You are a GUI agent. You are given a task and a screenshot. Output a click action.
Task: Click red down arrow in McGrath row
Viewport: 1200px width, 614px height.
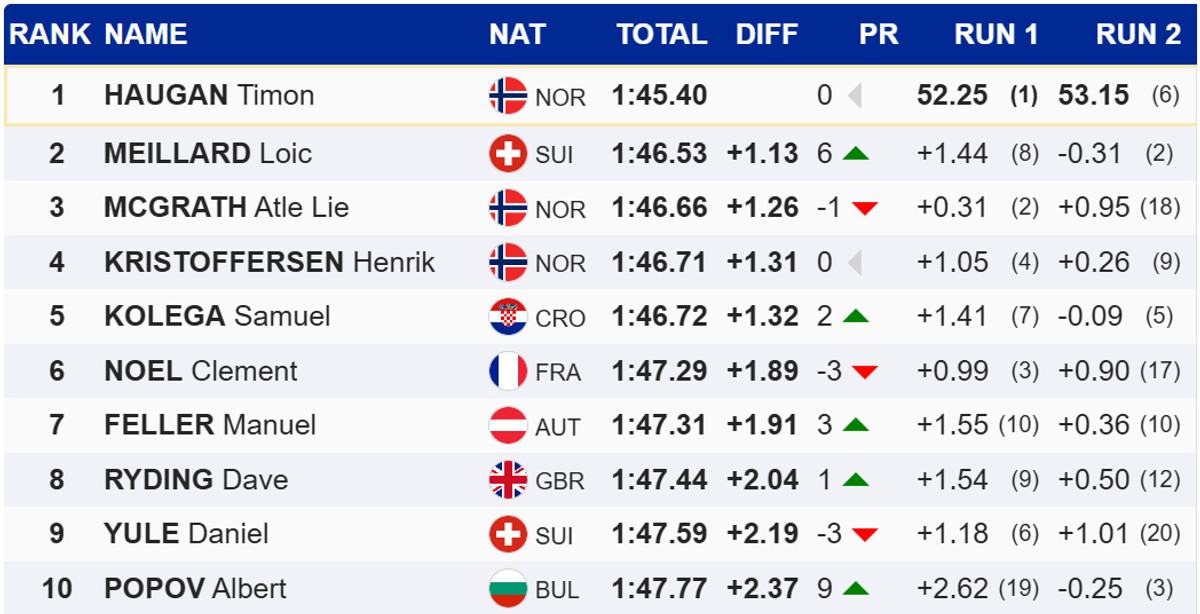864,208
